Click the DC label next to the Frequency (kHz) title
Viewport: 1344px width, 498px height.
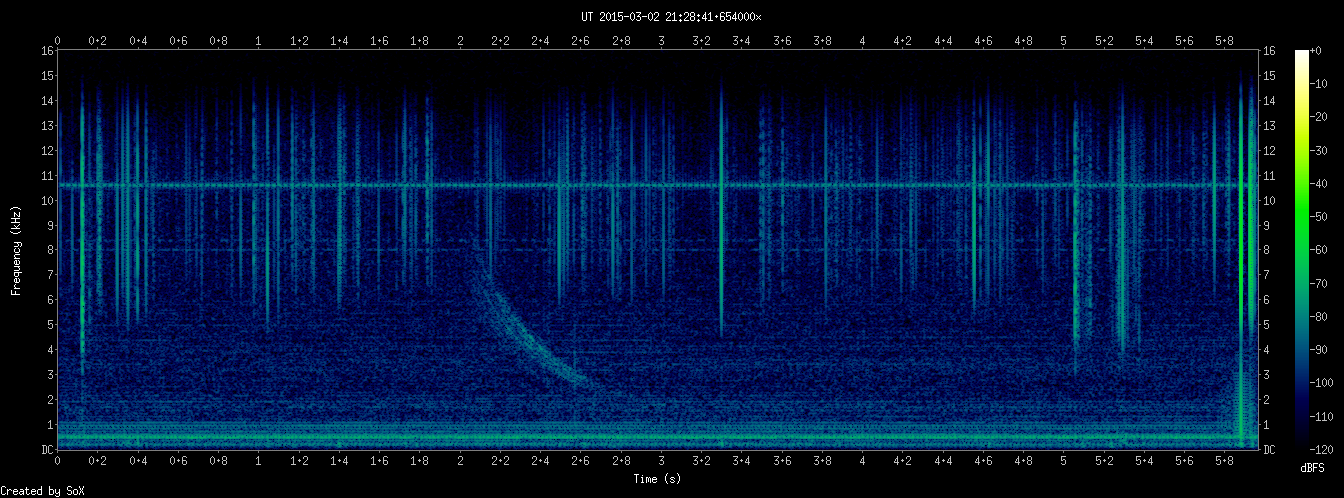pyautogui.click(x=47, y=450)
